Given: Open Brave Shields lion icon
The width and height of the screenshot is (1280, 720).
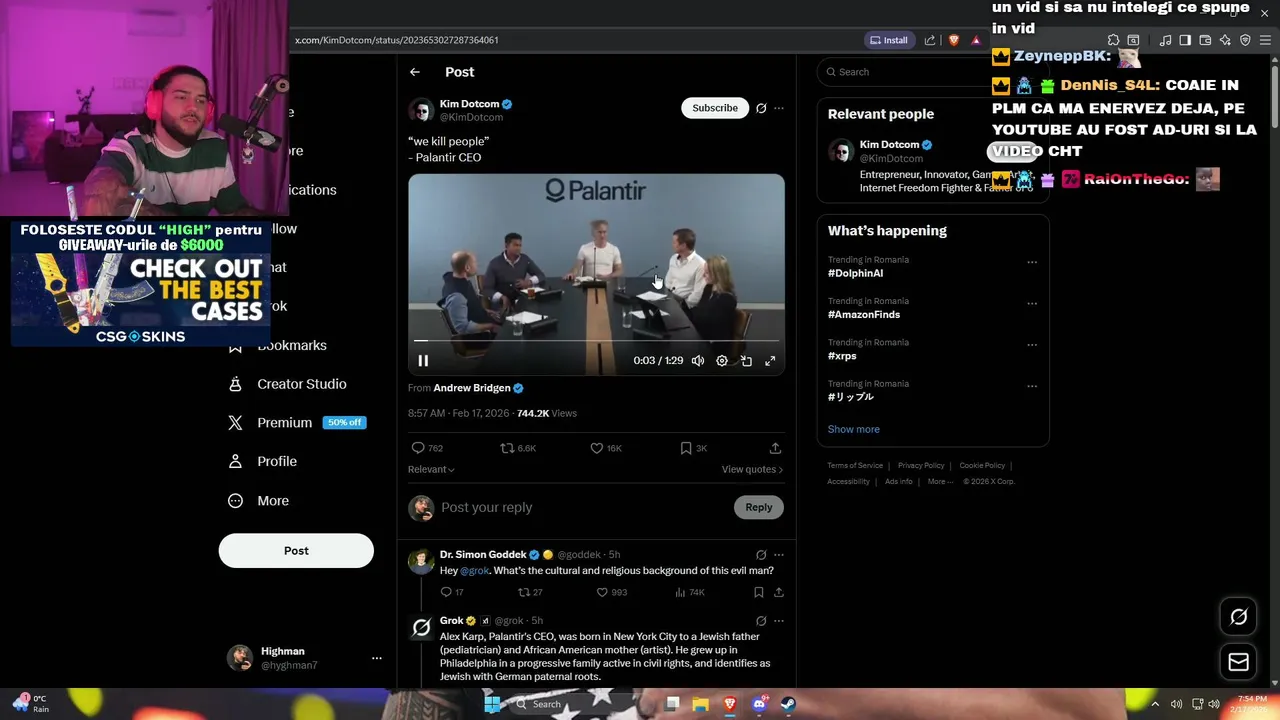Looking at the screenshot, I should point(953,40).
